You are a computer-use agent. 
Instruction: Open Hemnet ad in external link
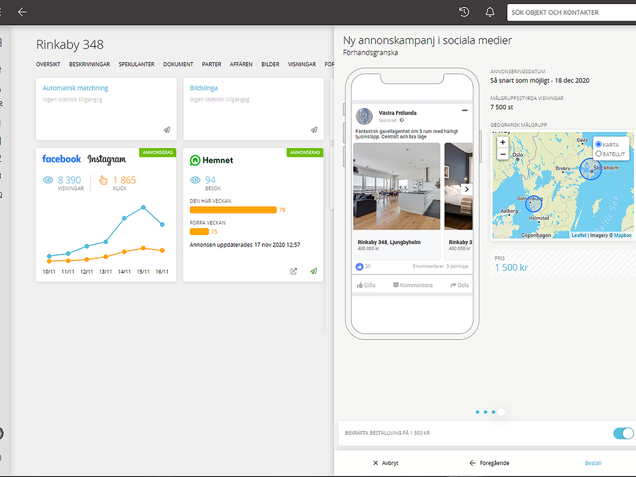point(294,271)
